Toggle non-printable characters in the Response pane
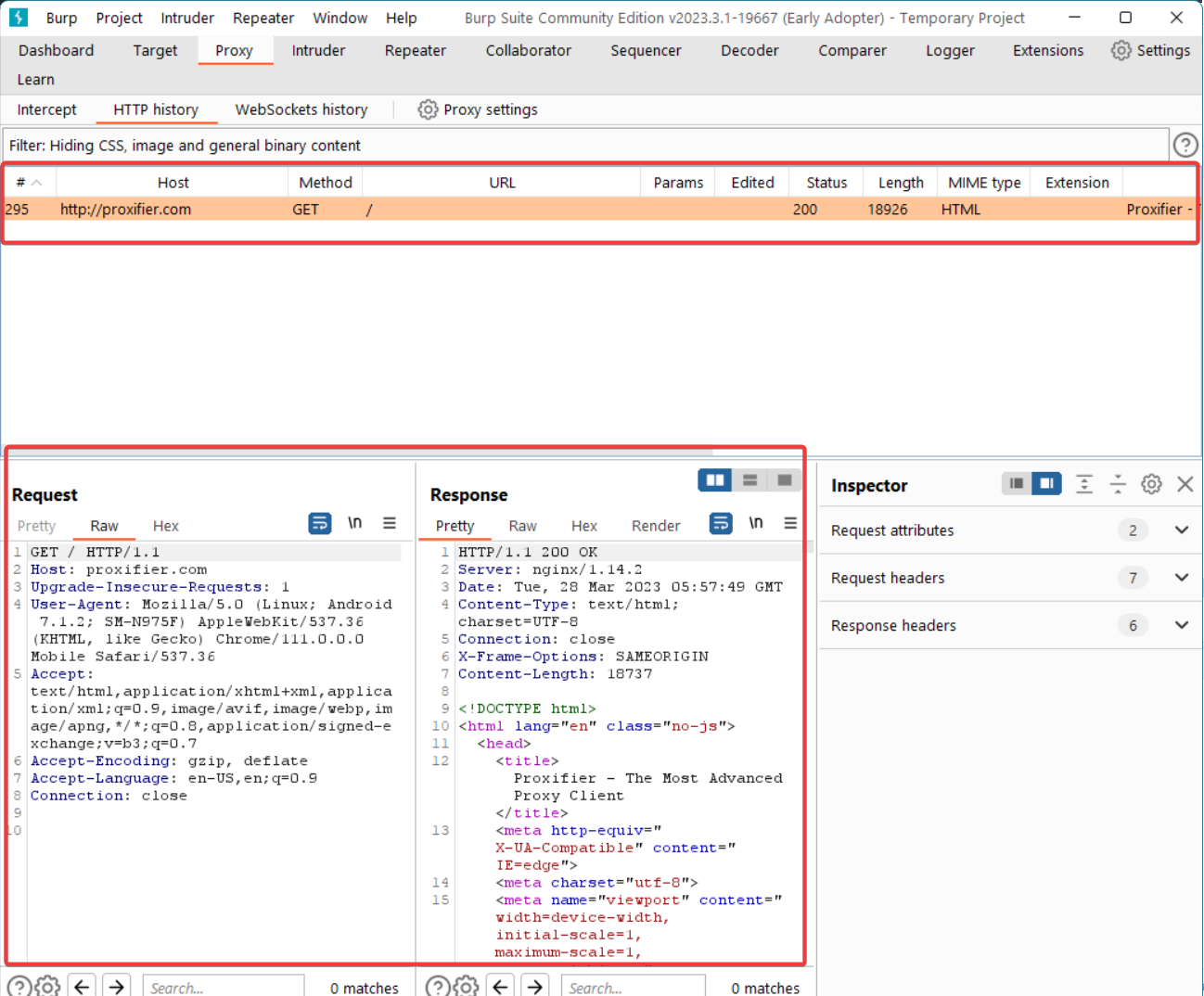Screen dimensions: 1204x996 [x=756, y=524]
